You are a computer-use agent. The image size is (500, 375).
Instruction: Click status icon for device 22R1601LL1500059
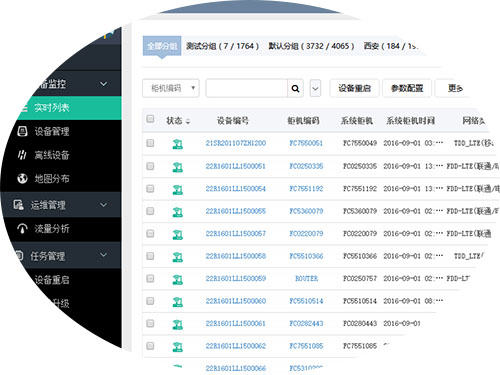[x=178, y=279]
